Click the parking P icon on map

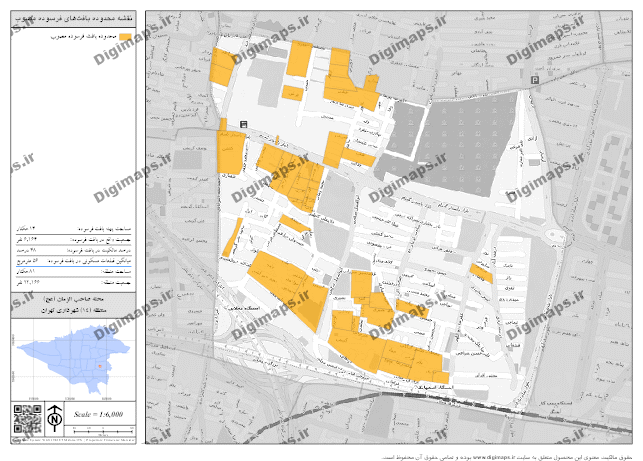(535, 81)
